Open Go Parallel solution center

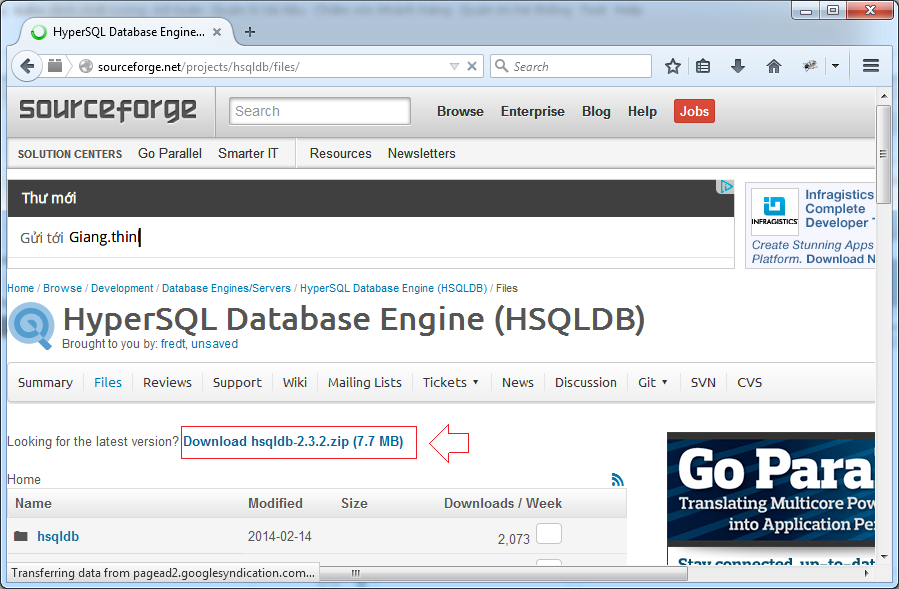[x=170, y=154]
